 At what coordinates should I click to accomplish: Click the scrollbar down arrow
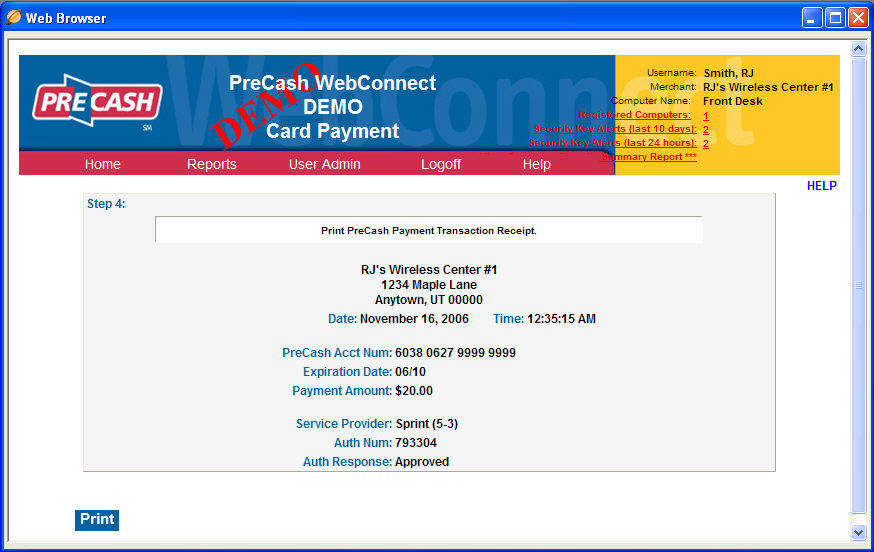coord(858,532)
